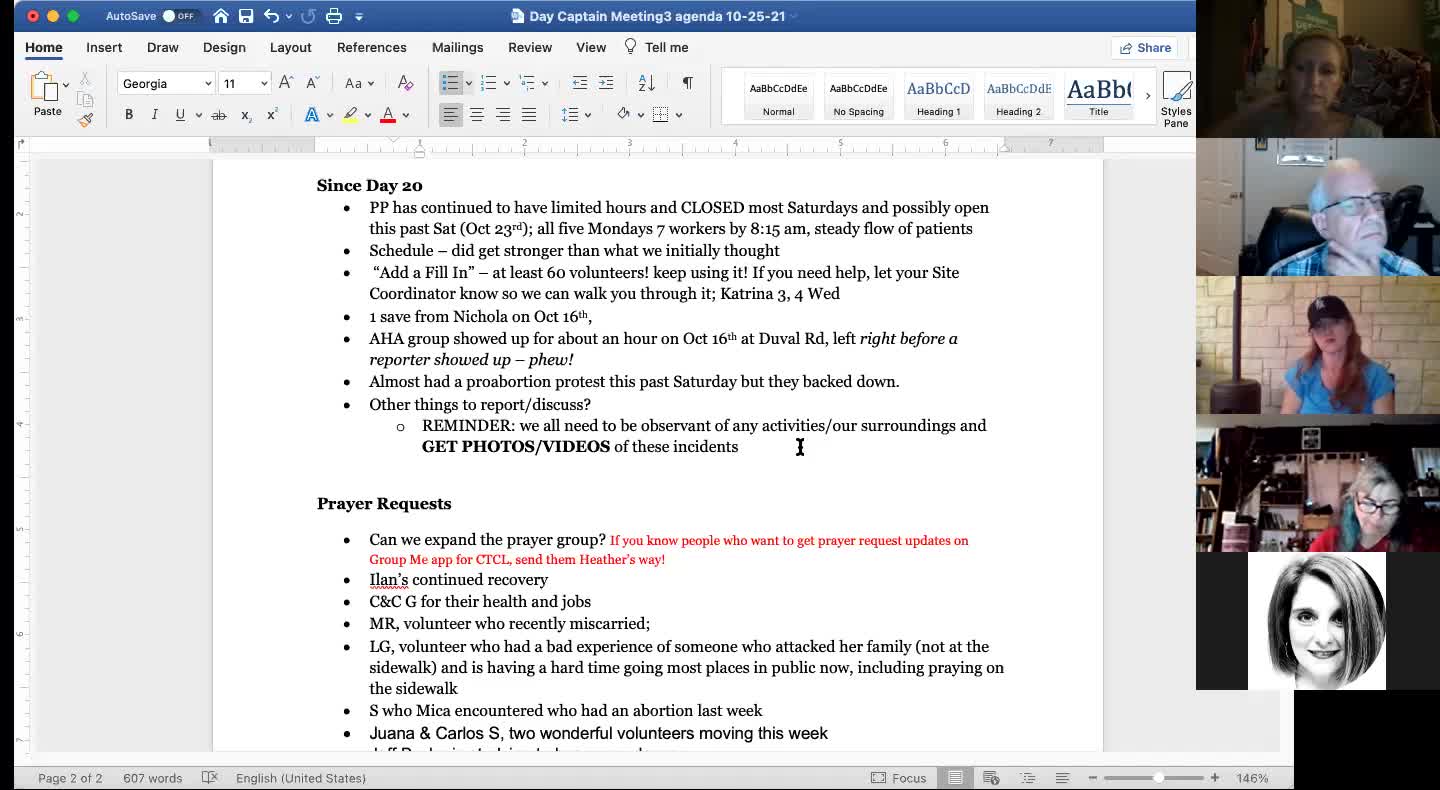The width and height of the screenshot is (1440, 790).
Task: Toggle show paragraph marks
Action: tap(688, 83)
